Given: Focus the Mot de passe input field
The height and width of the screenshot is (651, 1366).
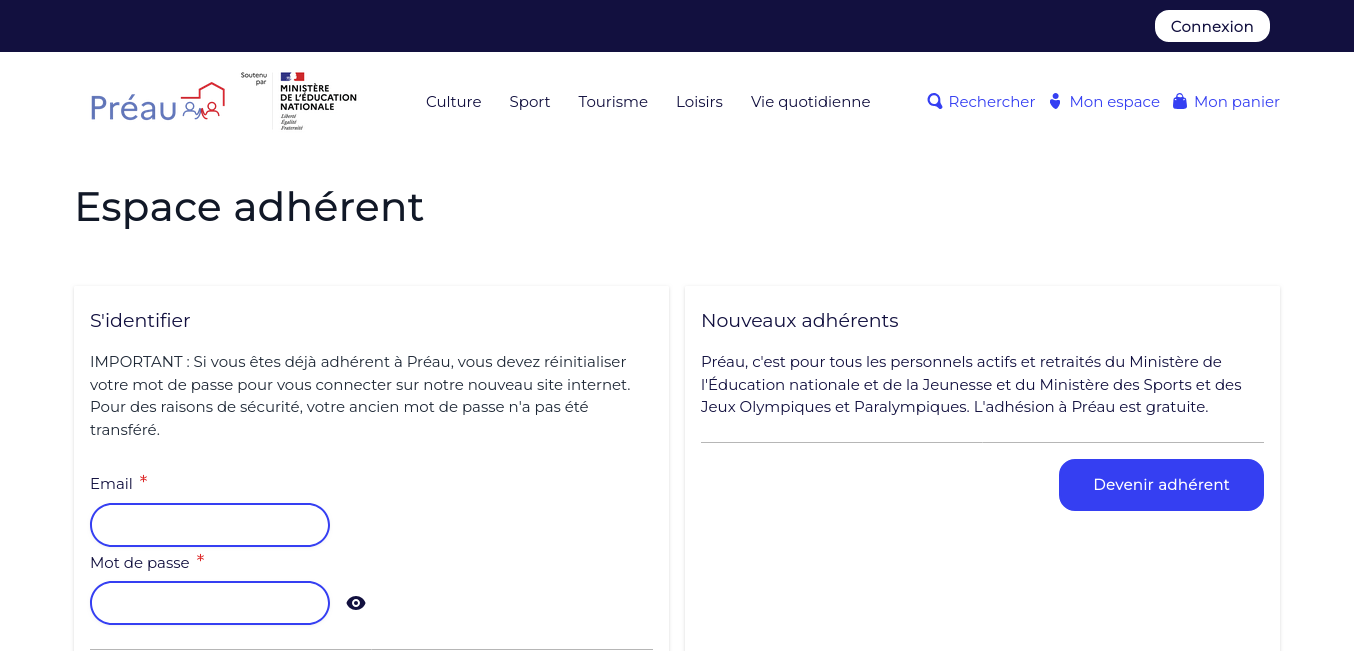Looking at the screenshot, I should 210,603.
